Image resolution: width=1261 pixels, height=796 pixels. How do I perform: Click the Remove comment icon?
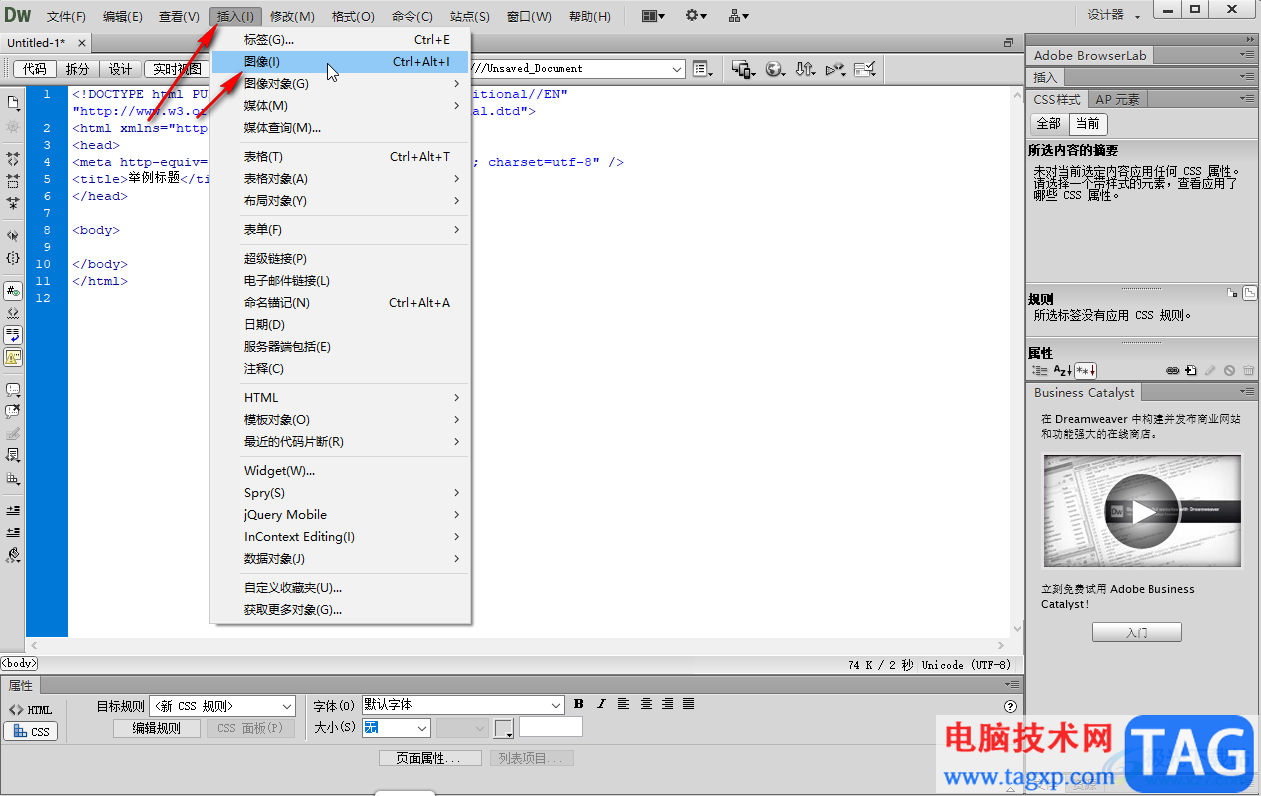pyautogui.click(x=13, y=411)
